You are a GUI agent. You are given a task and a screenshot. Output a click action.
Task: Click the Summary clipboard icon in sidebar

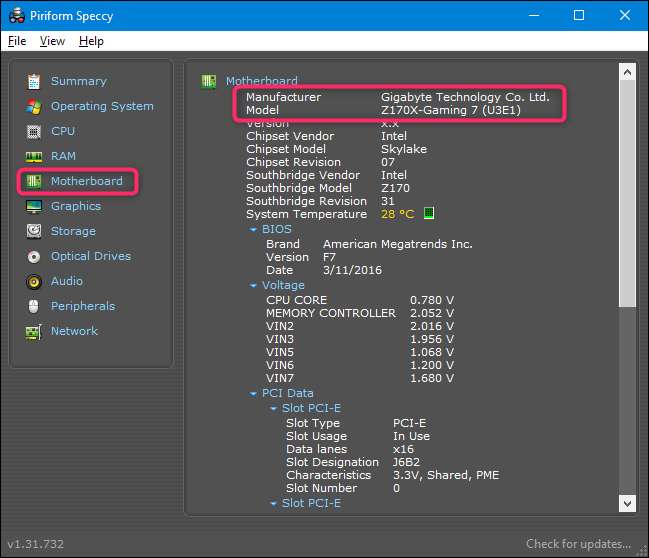pyautogui.click(x=34, y=81)
